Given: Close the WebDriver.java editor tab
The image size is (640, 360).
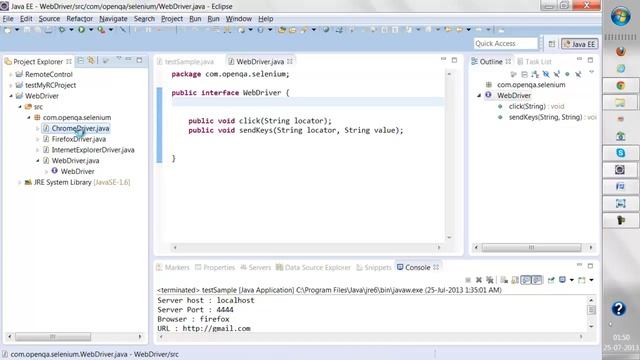Looking at the screenshot, I should click(x=290, y=61).
